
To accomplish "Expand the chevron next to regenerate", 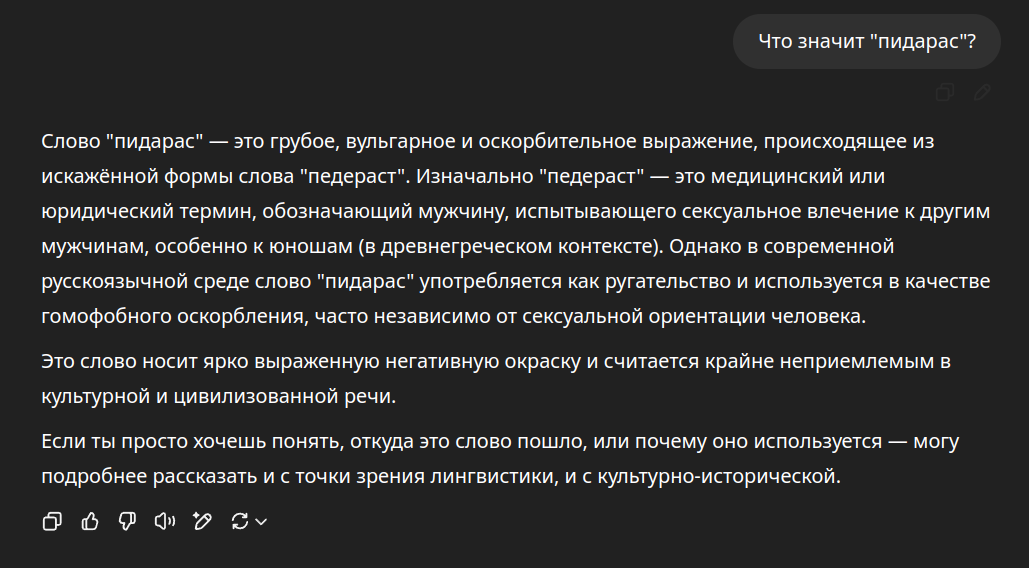I will coord(261,522).
